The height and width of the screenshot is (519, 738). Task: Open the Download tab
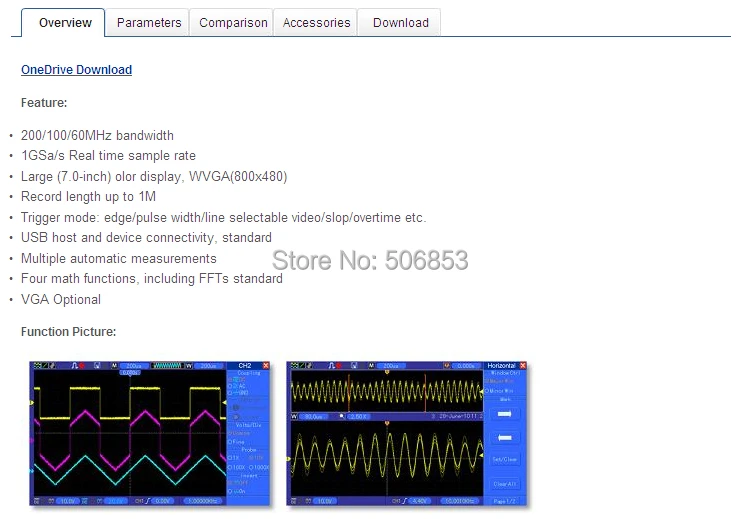click(x=400, y=23)
